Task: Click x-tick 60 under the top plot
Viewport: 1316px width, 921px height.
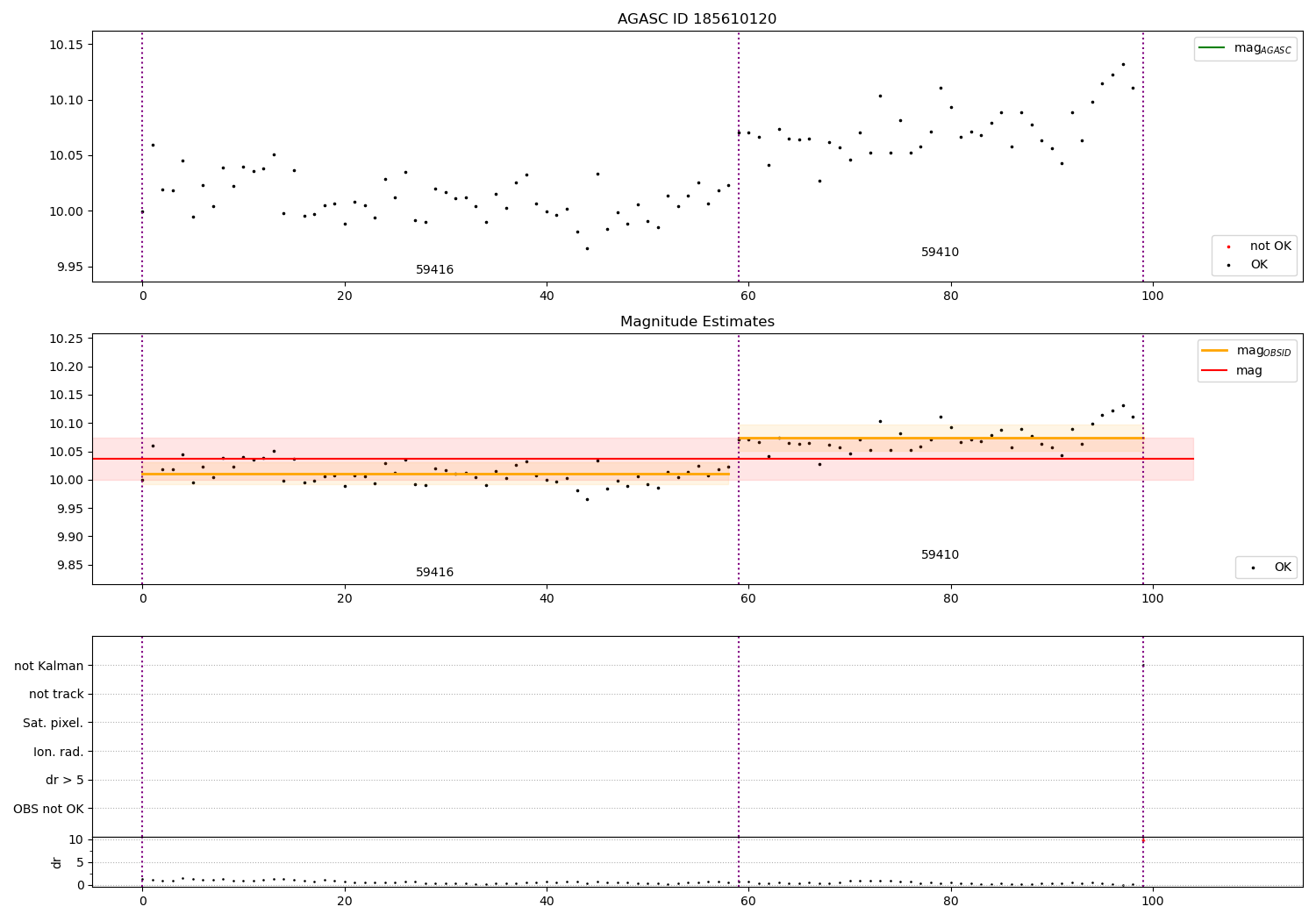Action: point(748,296)
